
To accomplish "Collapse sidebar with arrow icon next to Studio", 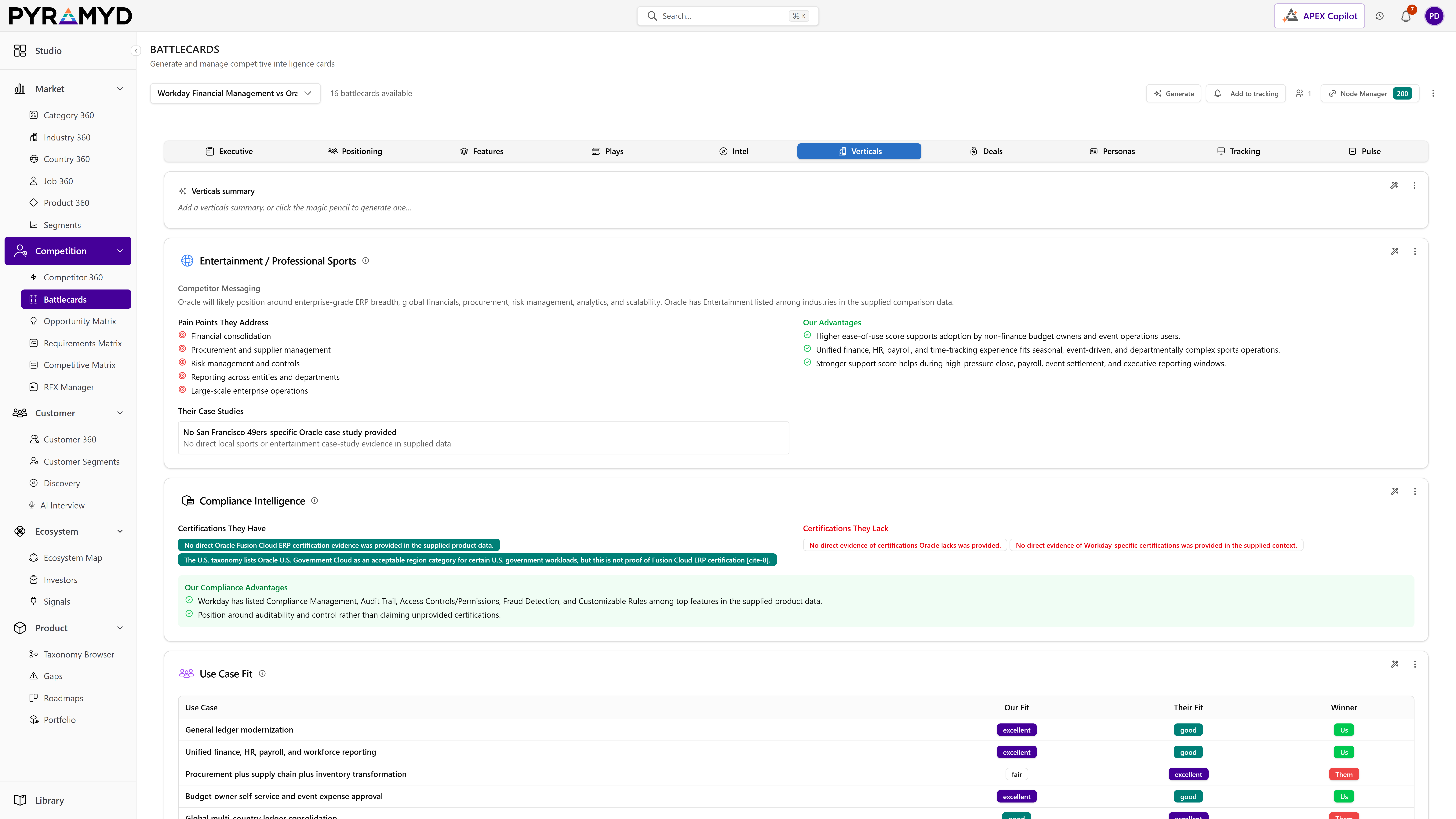I will point(136,51).
